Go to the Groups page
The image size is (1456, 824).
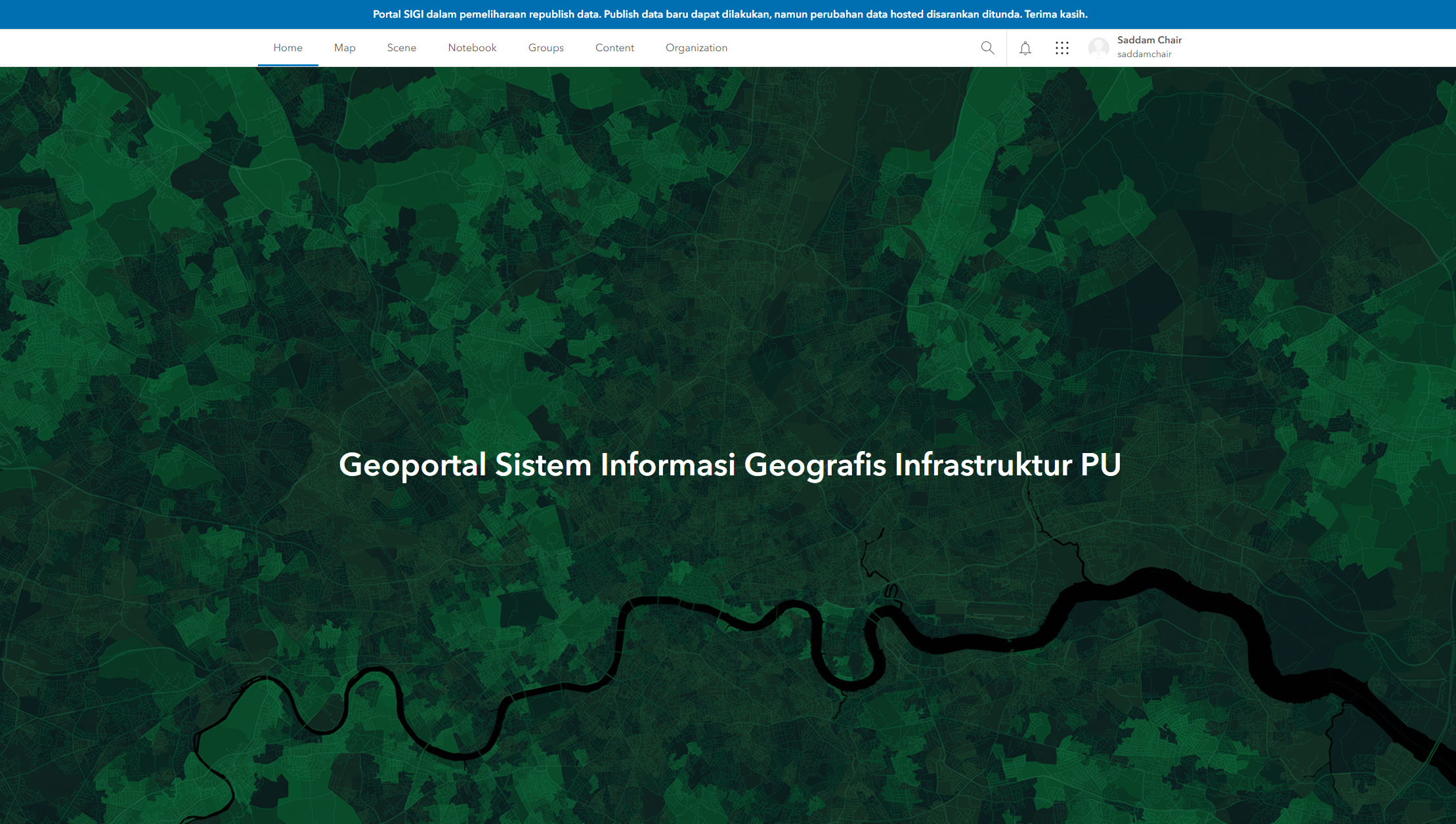[546, 47]
